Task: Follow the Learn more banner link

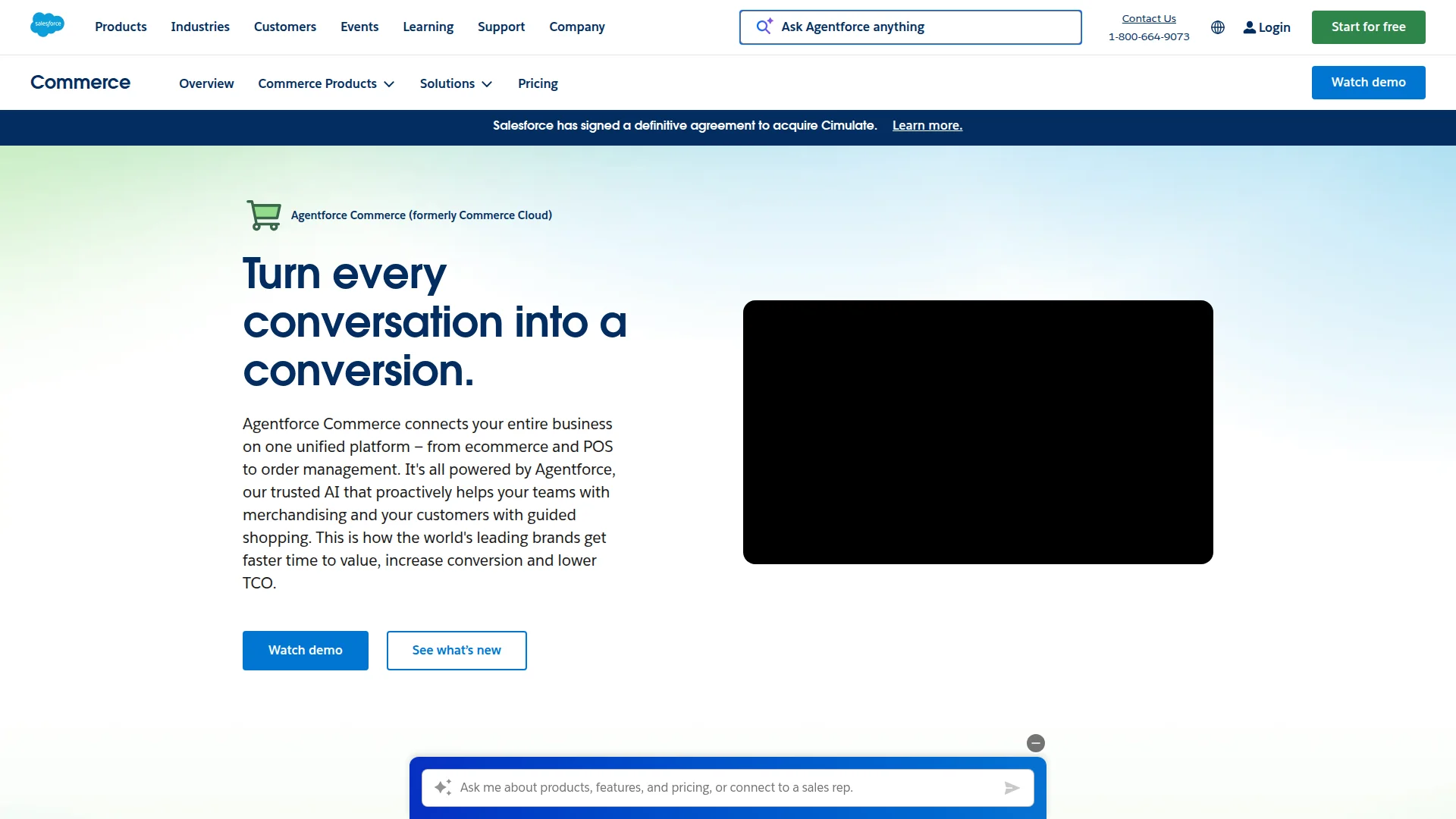Action: (927, 126)
